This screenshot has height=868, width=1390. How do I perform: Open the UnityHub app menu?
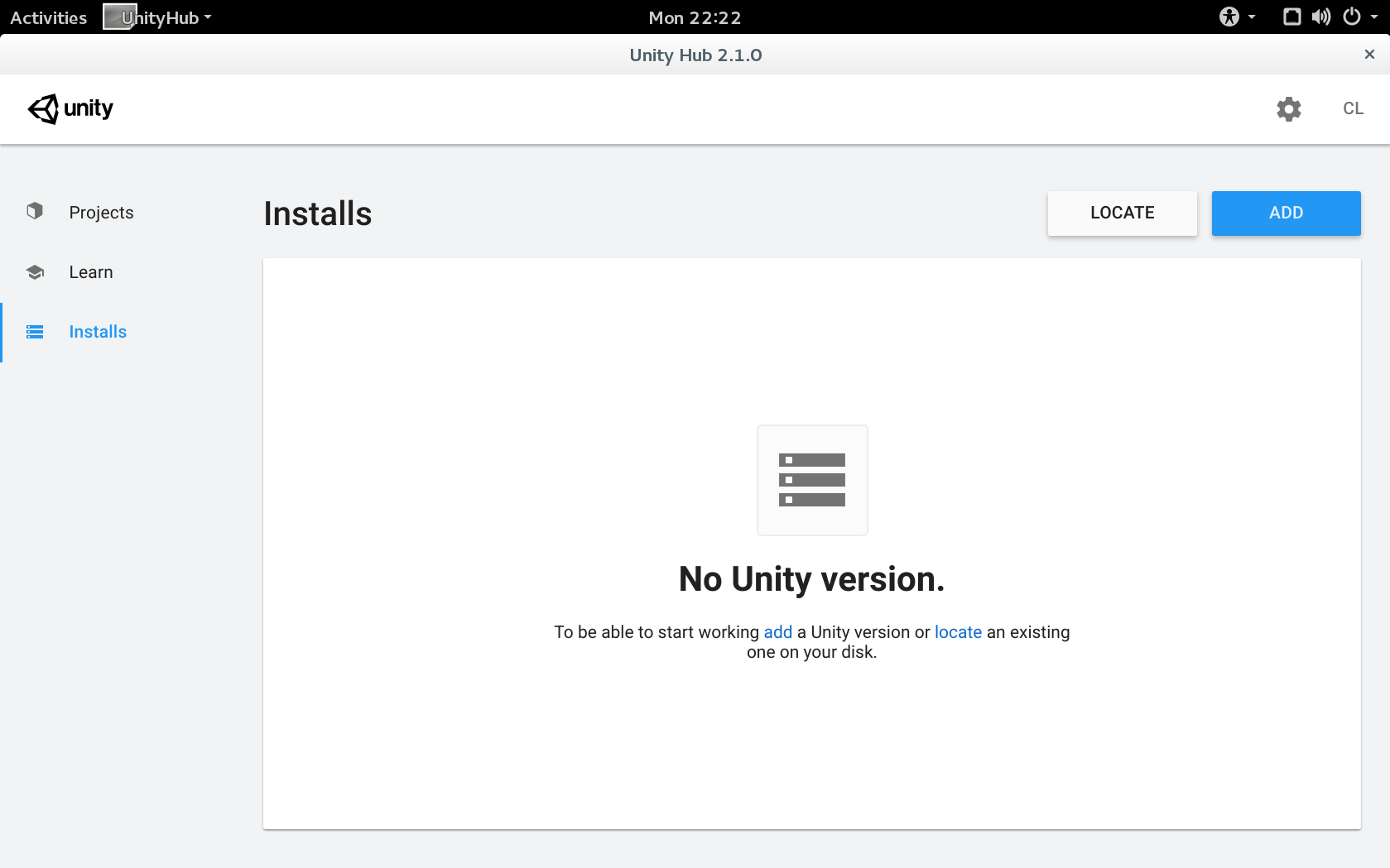pos(157,17)
